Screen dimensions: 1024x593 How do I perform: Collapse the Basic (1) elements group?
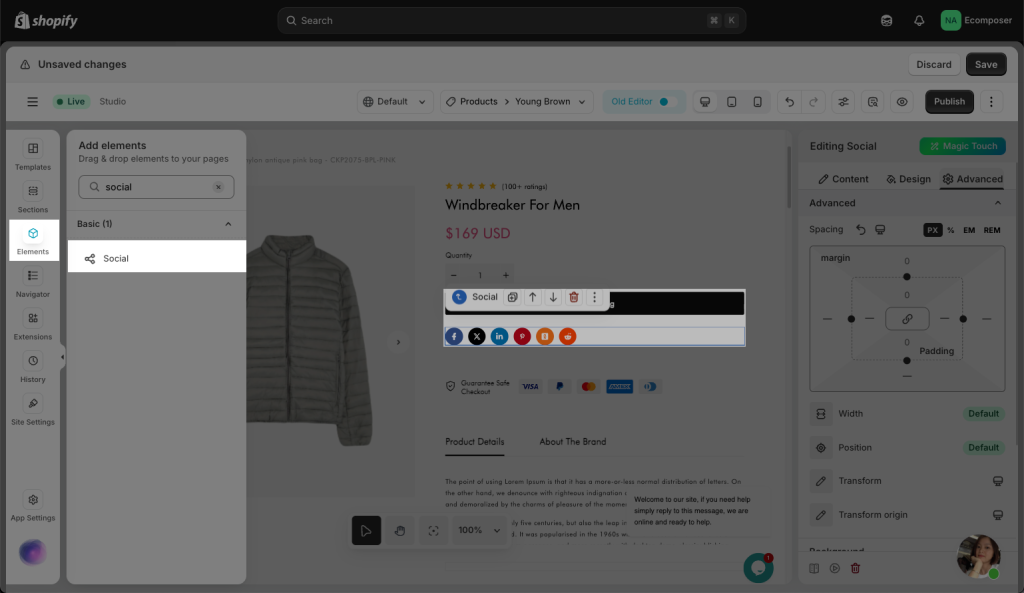[227, 224]
